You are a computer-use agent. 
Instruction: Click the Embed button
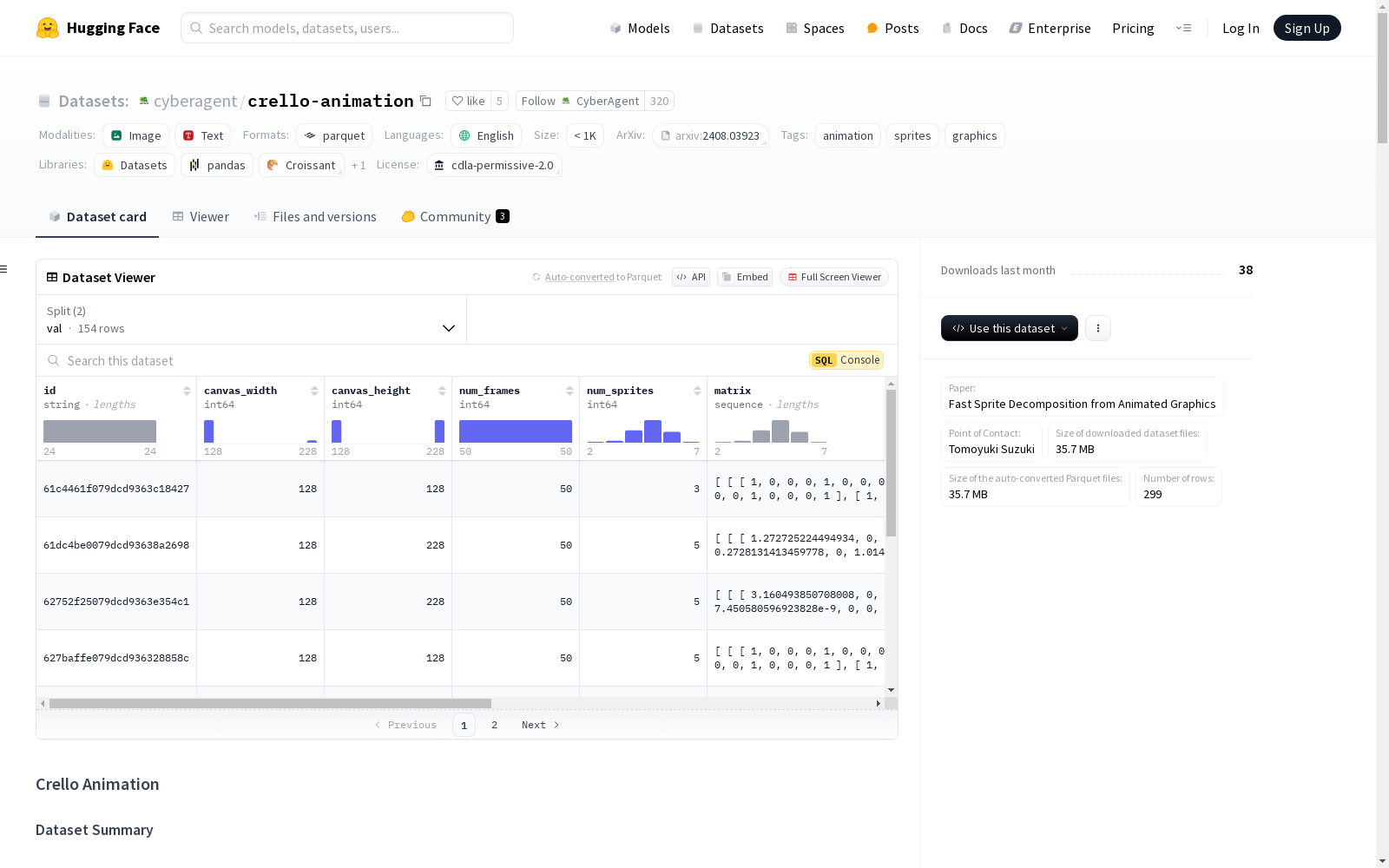click(745, 277)
